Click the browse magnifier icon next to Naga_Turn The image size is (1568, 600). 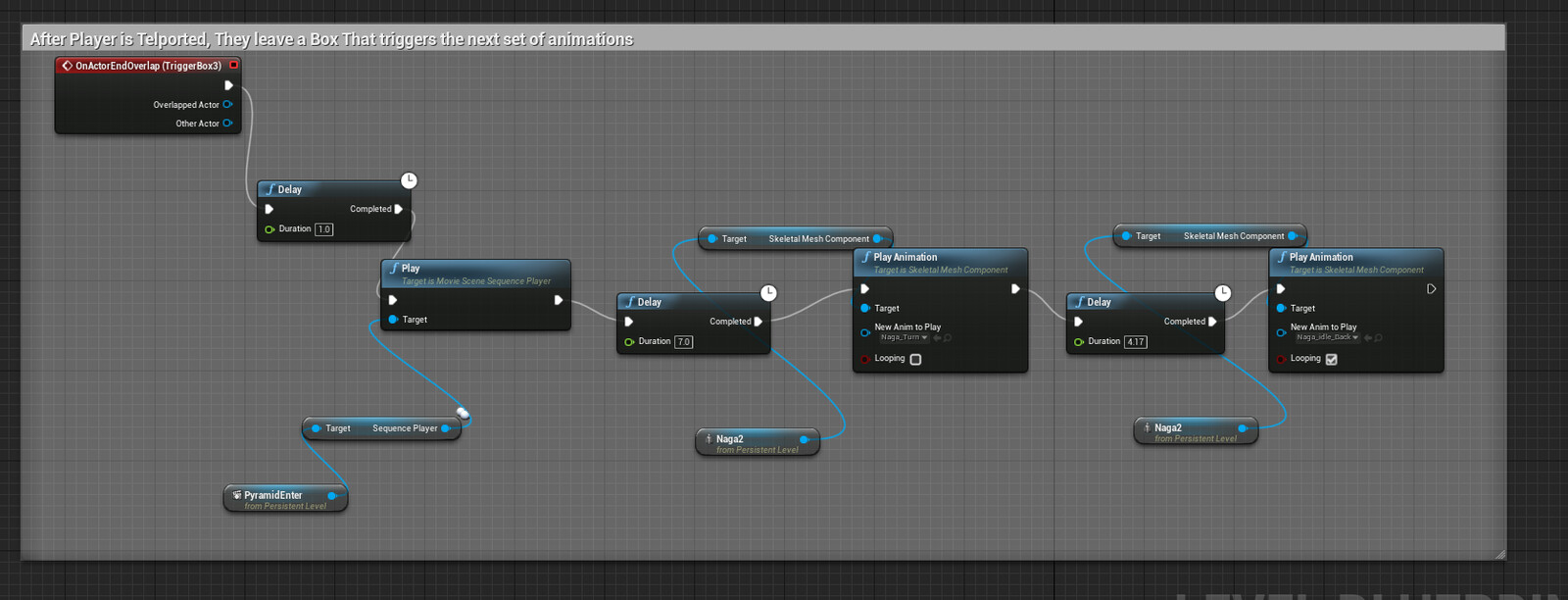[948, 338]
